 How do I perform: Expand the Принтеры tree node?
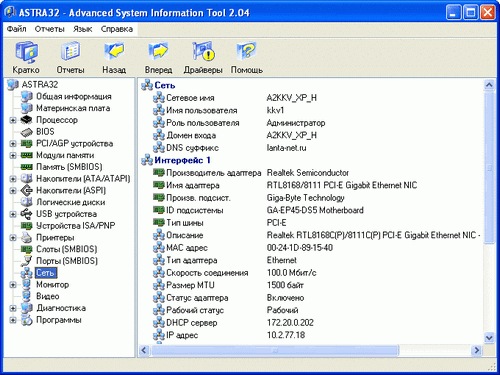coord(13,238)
